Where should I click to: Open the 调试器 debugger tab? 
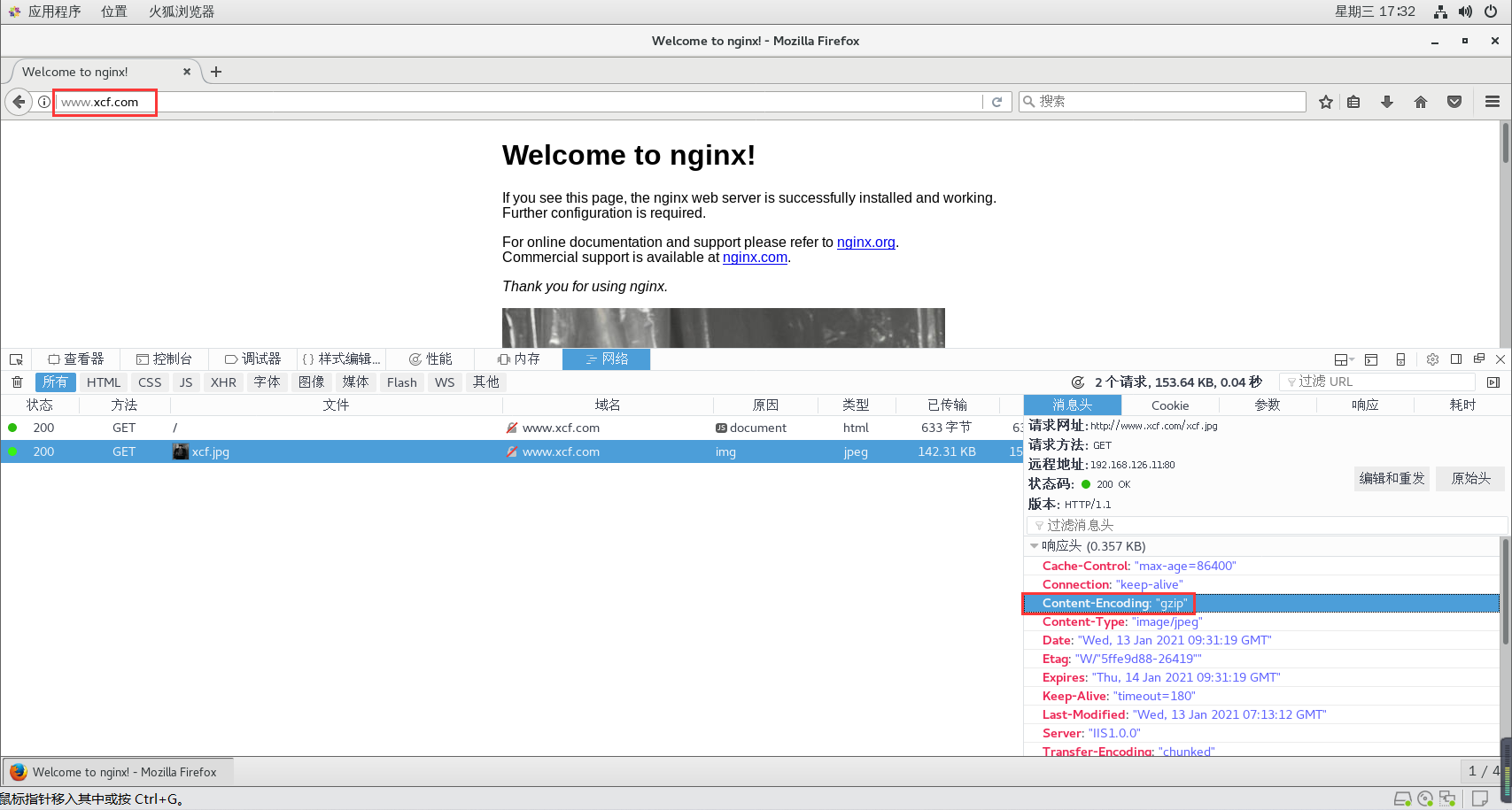[x=252, y=359]
